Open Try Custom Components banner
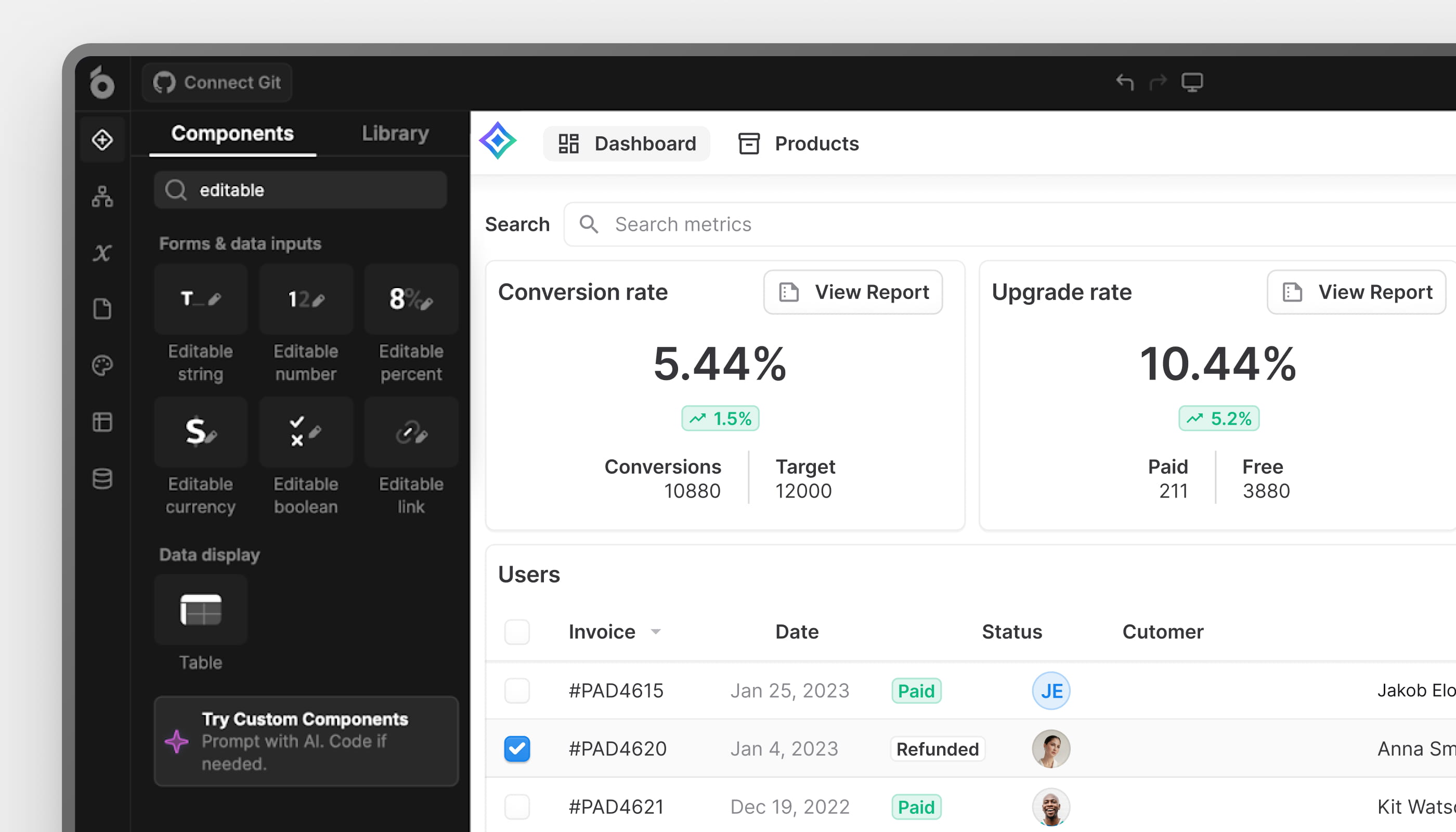 click(x=306, y=741)
